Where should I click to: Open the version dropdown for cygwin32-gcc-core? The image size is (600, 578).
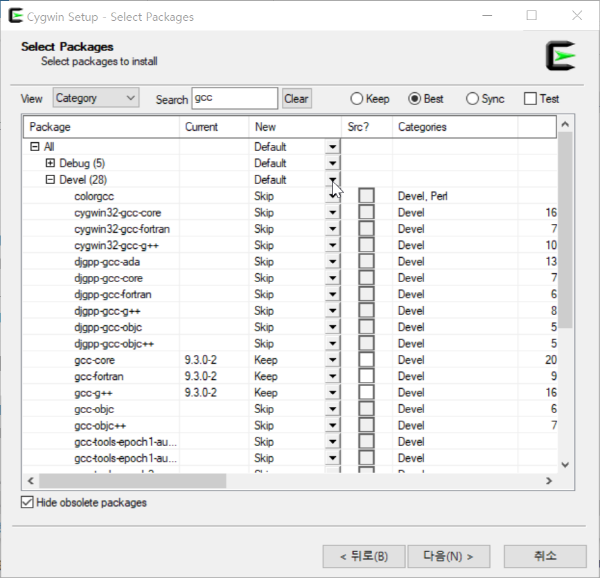pos(333,213)
